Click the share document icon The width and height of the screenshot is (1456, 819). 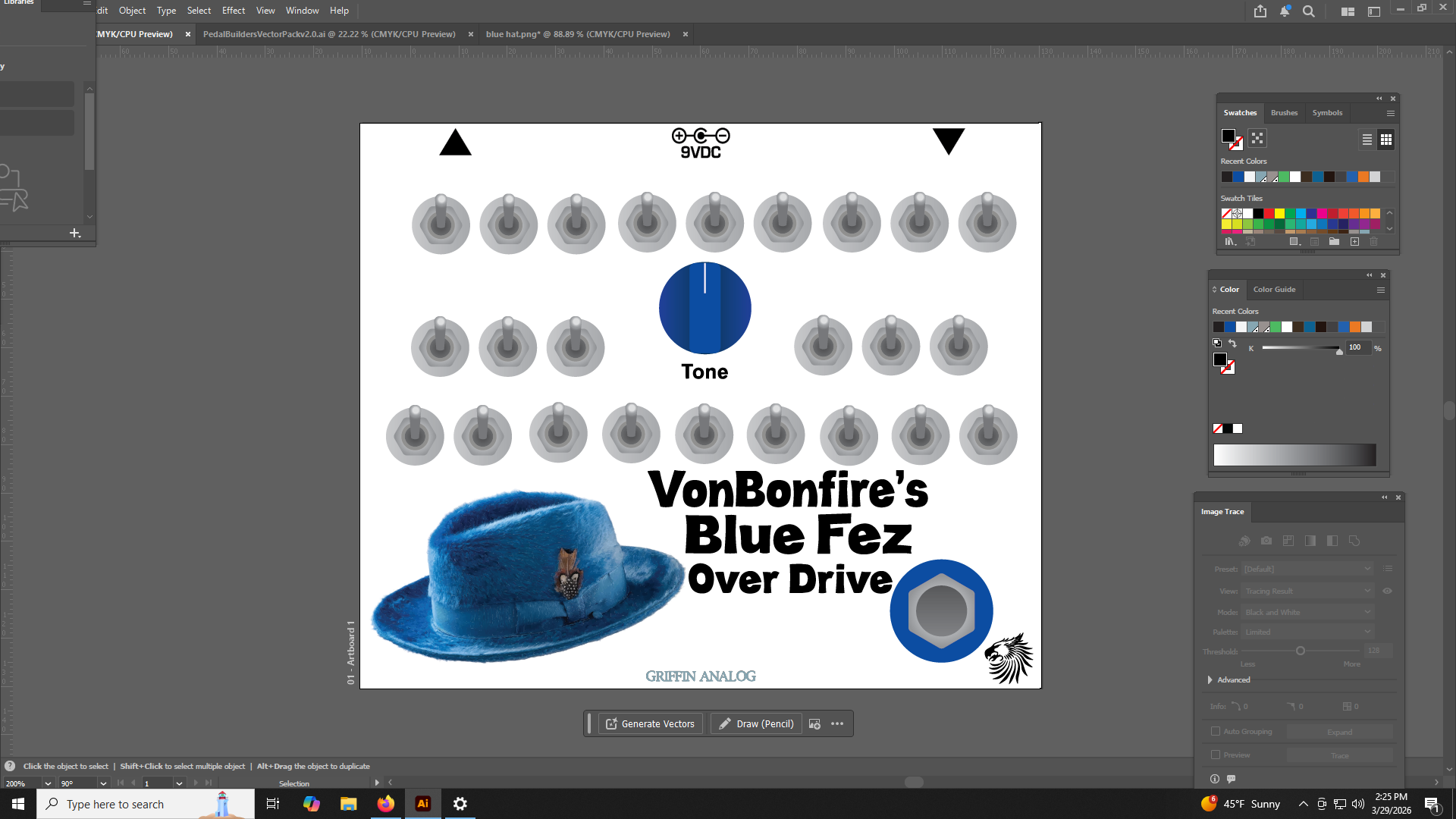(x=1260, y=11)
